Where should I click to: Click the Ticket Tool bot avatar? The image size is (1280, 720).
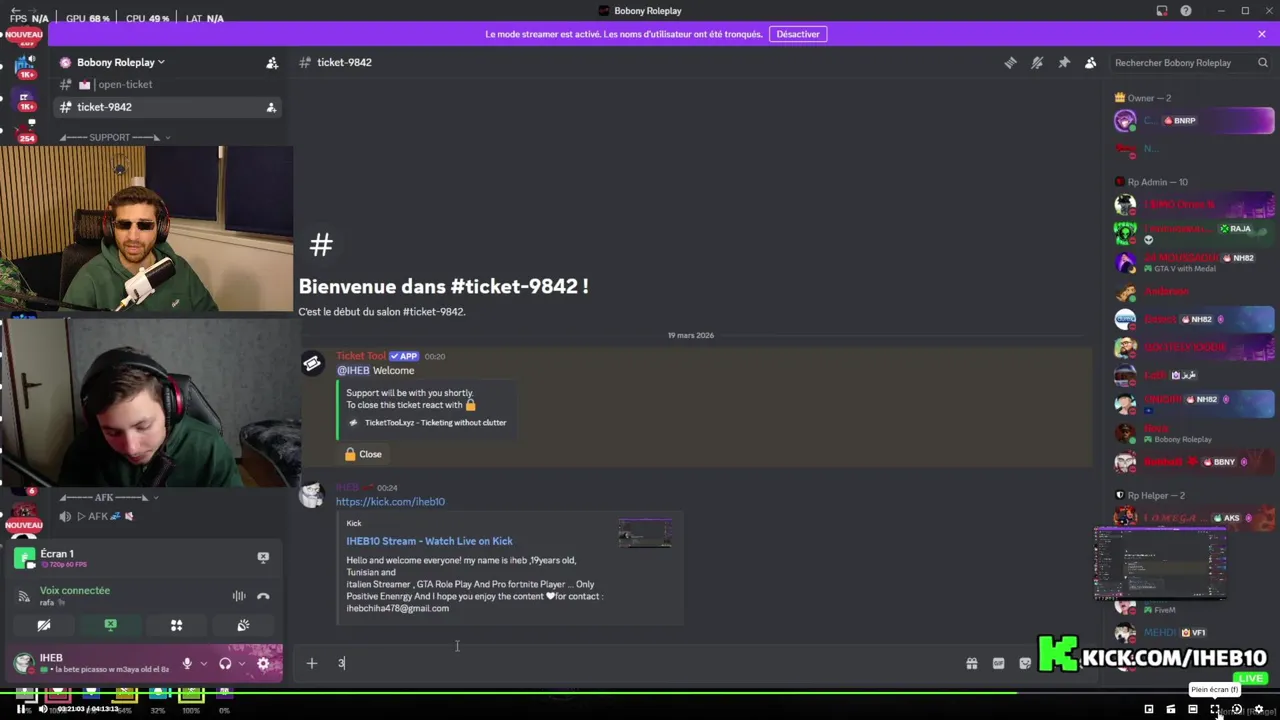coord(312,364)
